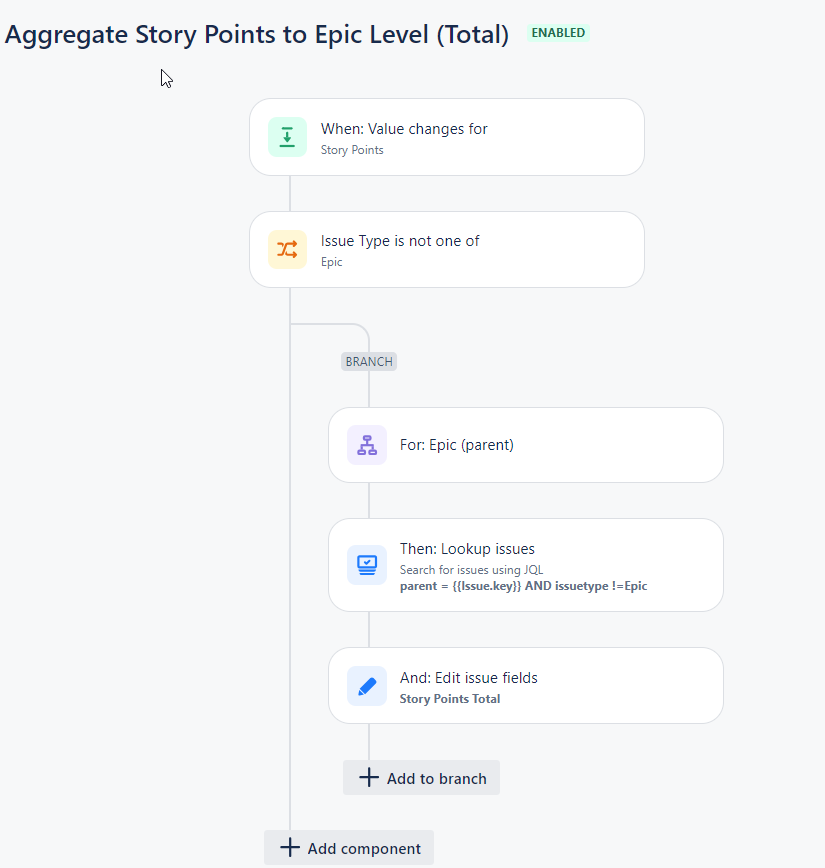The image size is (825, 868).
Task: Click the 'Story Points Total' field label
Action: pos(450,699)
